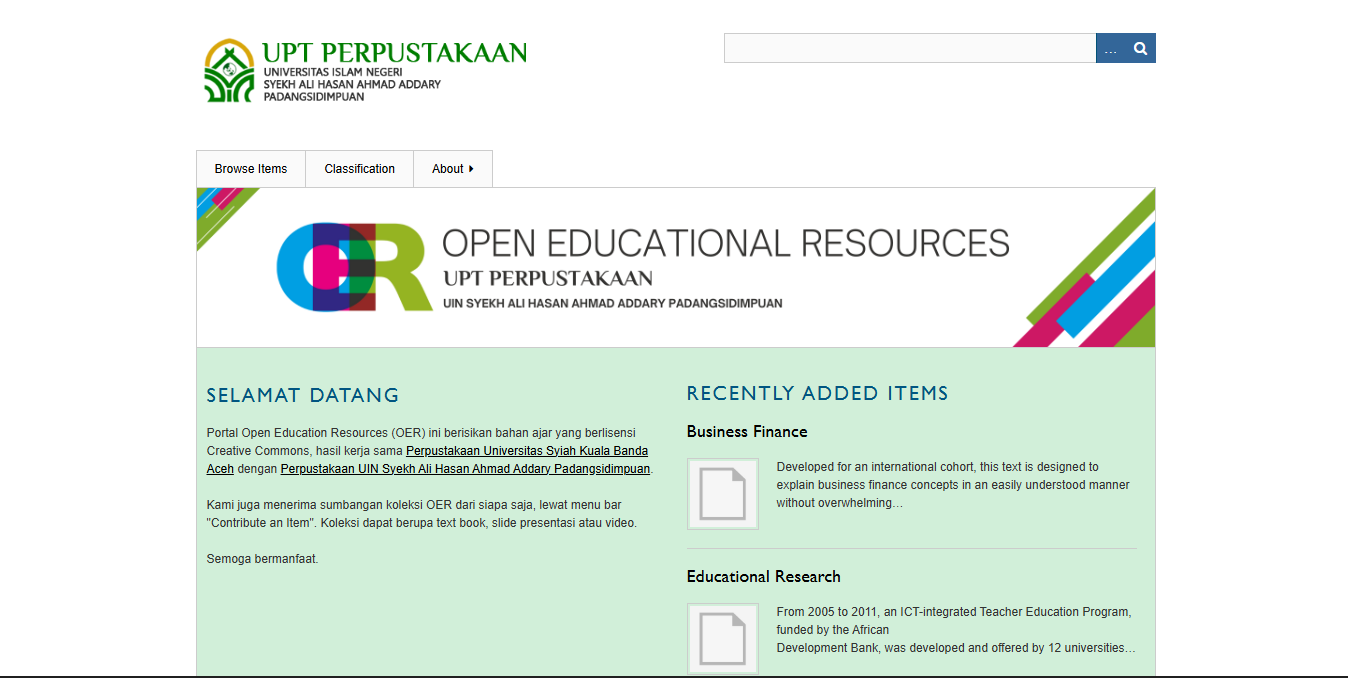The width and height of the screenshot is (1348, 678).
Task: Click the Business Finance description text
Action: (953, 485)
